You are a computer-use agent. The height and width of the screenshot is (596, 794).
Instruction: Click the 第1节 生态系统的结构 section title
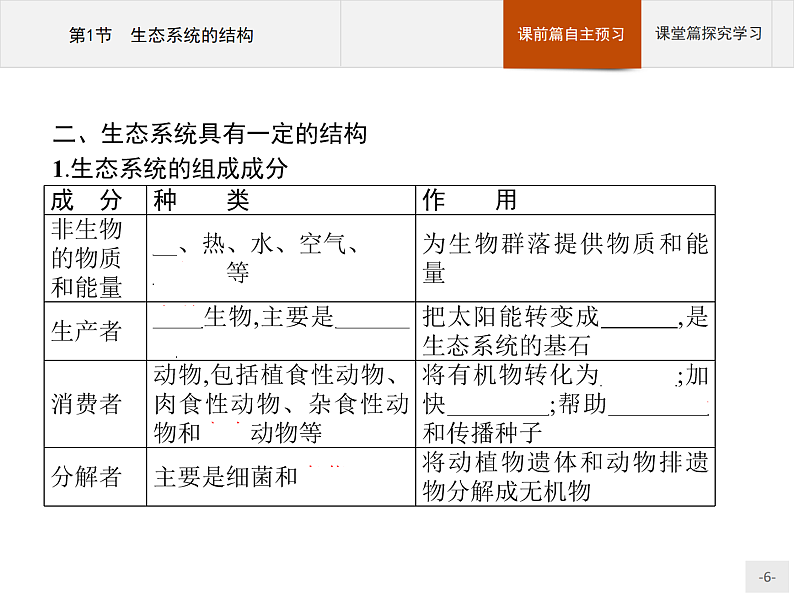pos(161,35)
